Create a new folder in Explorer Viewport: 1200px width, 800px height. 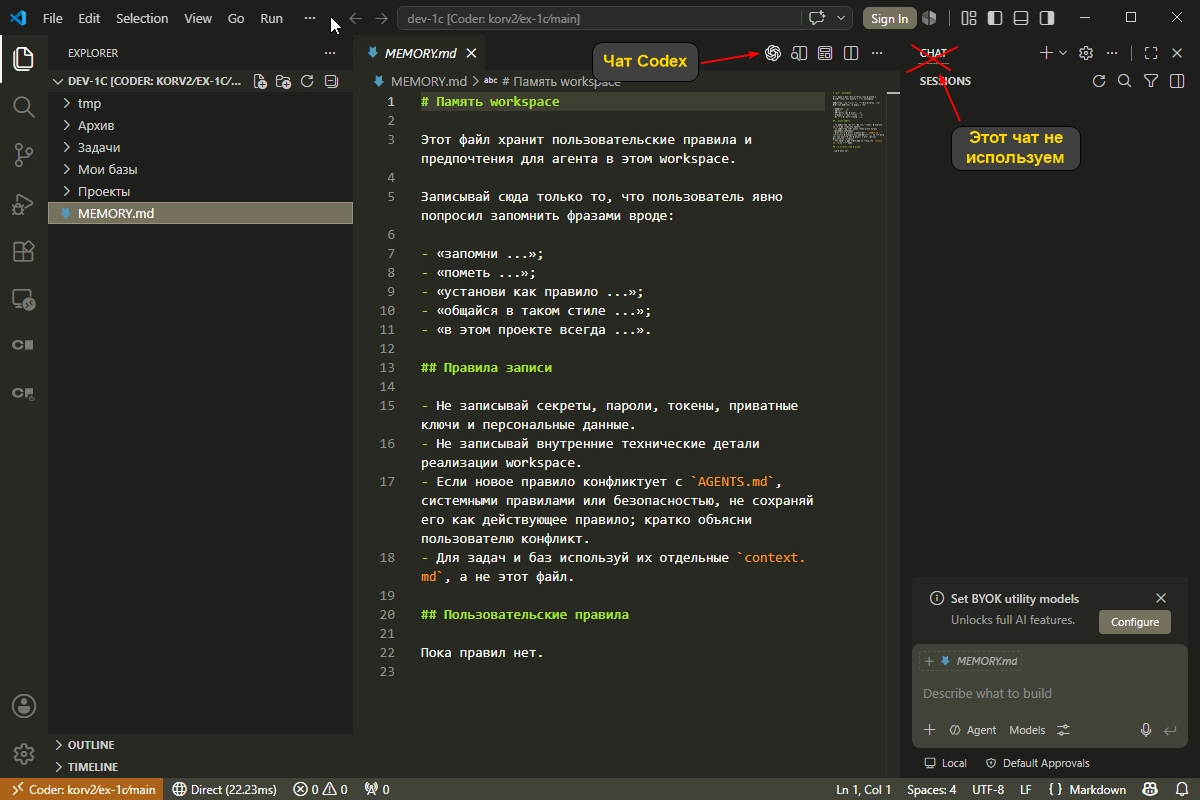click(283, 81)
